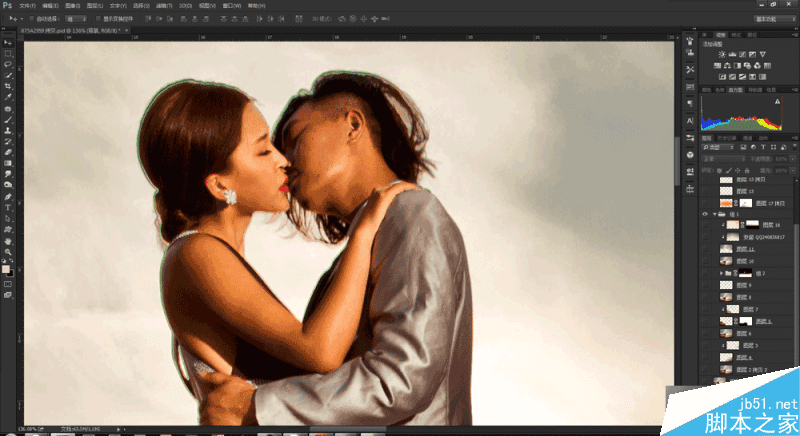Open the layer fill dropdown arrow
This screenshot has height=436, width=800.
[x=792, y=170]
